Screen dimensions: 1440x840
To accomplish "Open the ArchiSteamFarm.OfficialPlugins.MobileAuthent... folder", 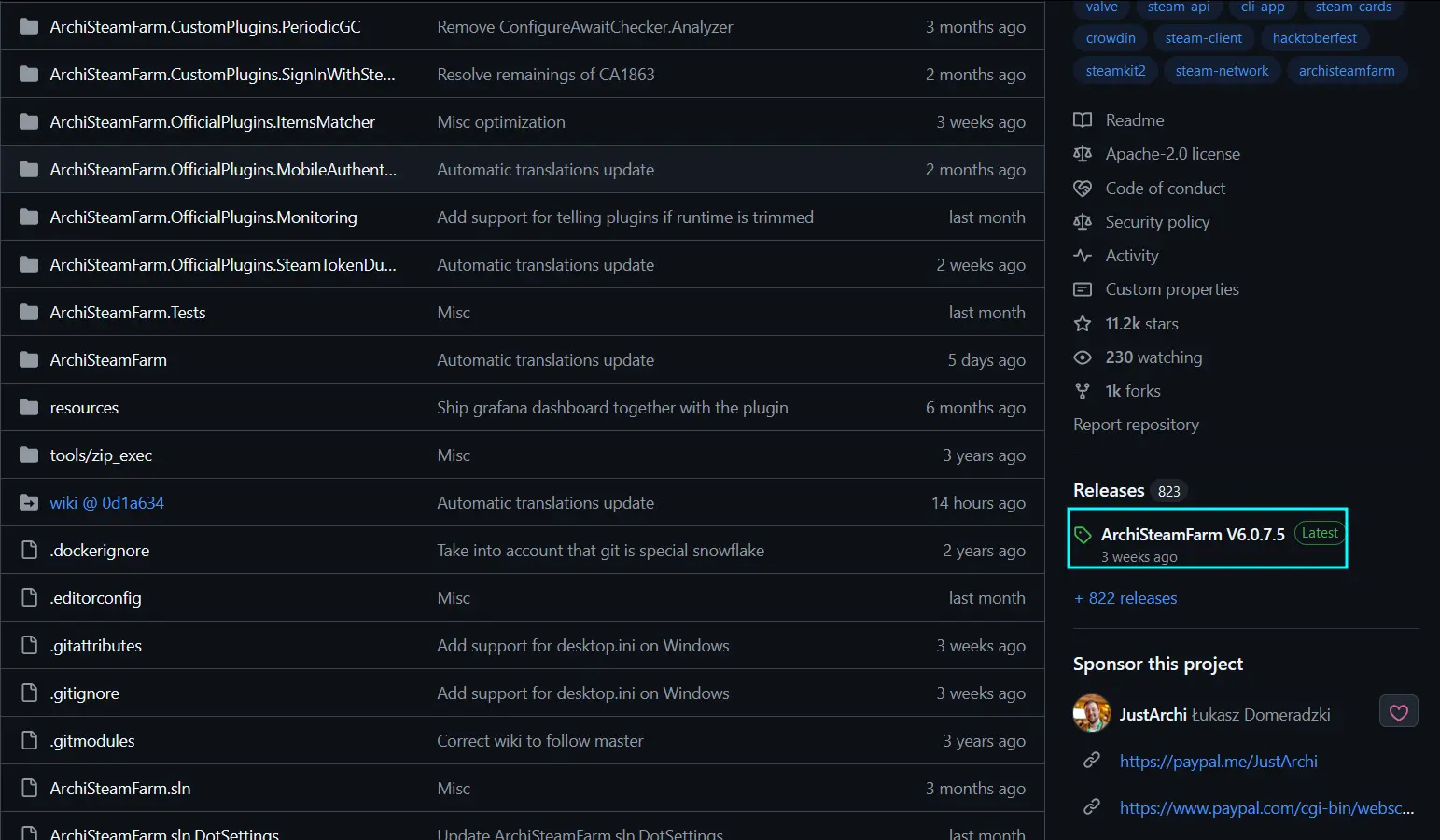I will (223, 170).
